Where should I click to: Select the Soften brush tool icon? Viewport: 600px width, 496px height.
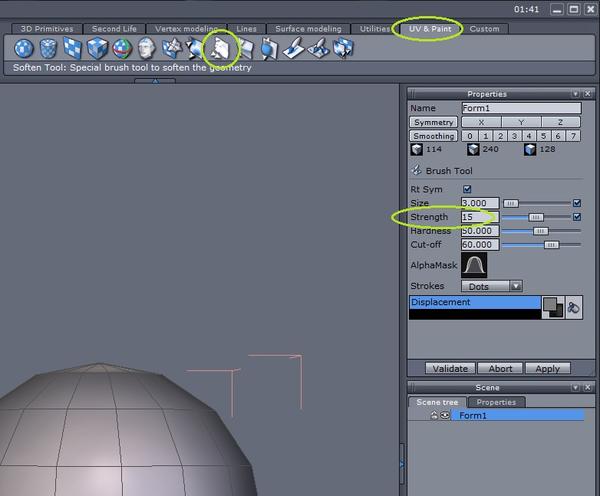219,47
